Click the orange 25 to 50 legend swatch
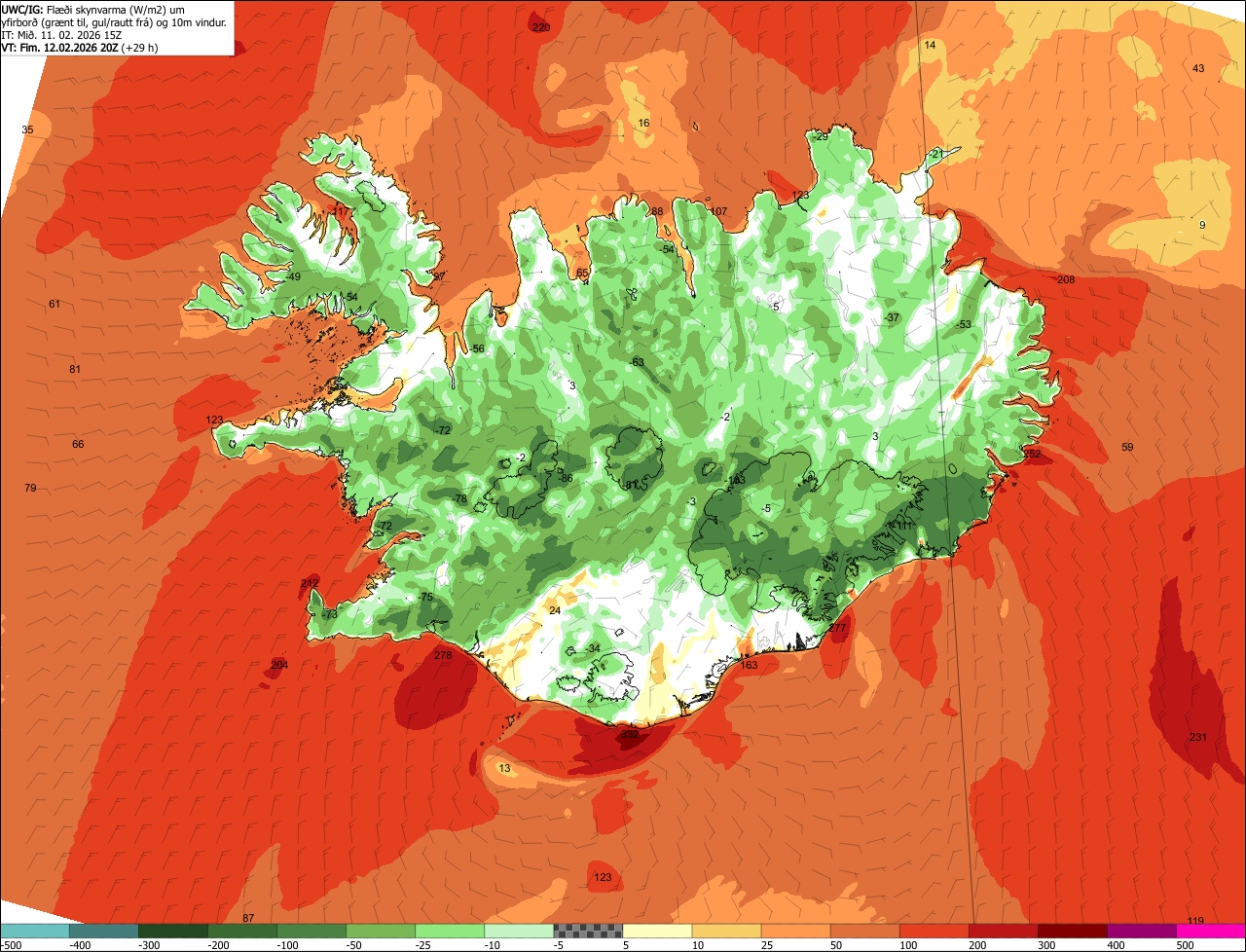Viewport: 1246px width, 952px height. (x=795, y=931)
